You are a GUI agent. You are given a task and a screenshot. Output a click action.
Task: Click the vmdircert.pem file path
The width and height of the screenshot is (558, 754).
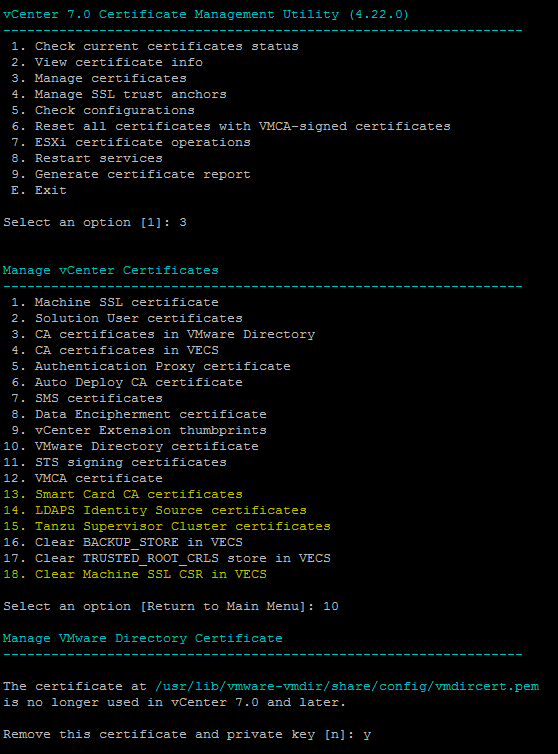tap(347, 687)
